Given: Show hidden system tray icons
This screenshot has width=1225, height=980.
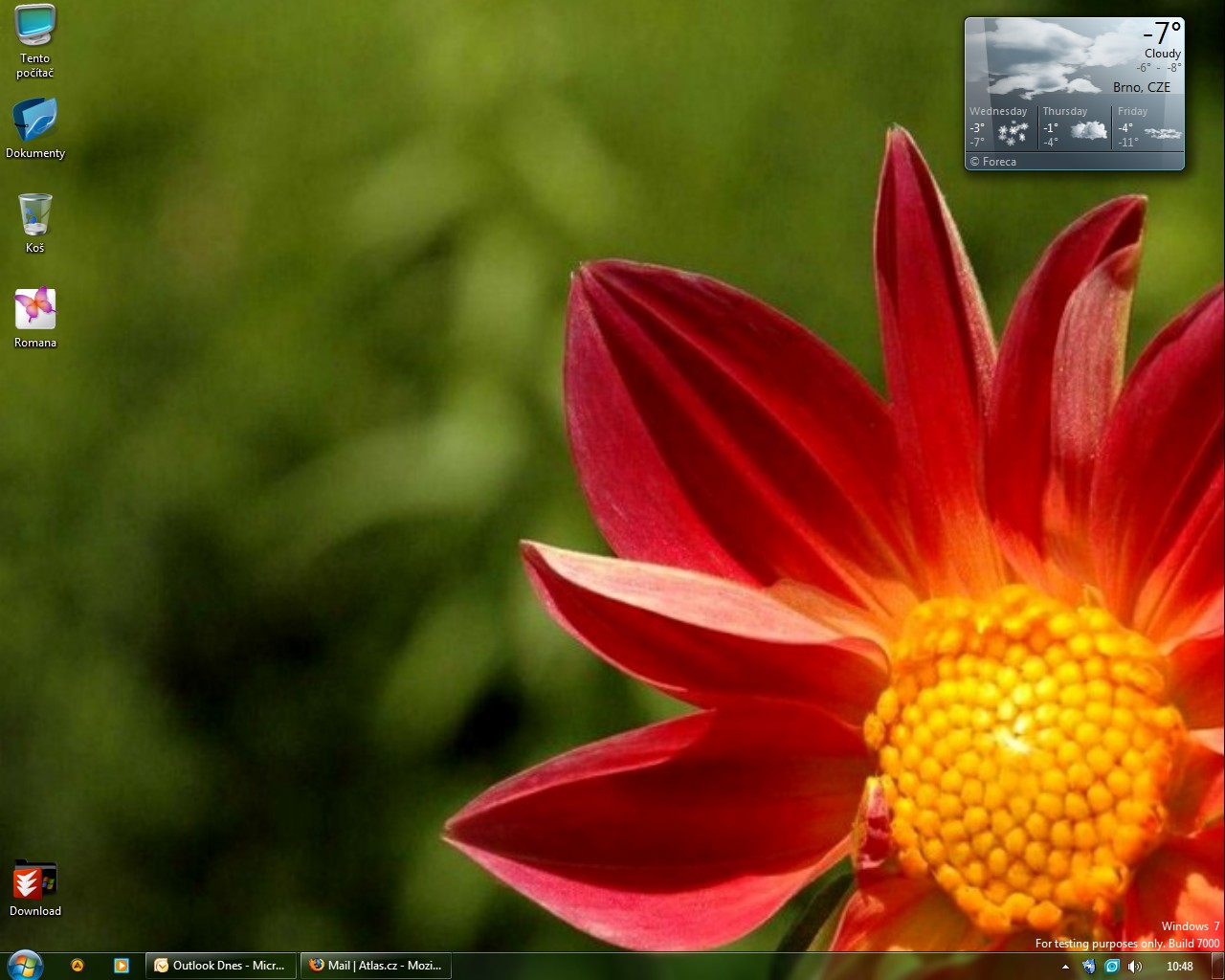Looking at the screenshot, I should click(1065, 967).
